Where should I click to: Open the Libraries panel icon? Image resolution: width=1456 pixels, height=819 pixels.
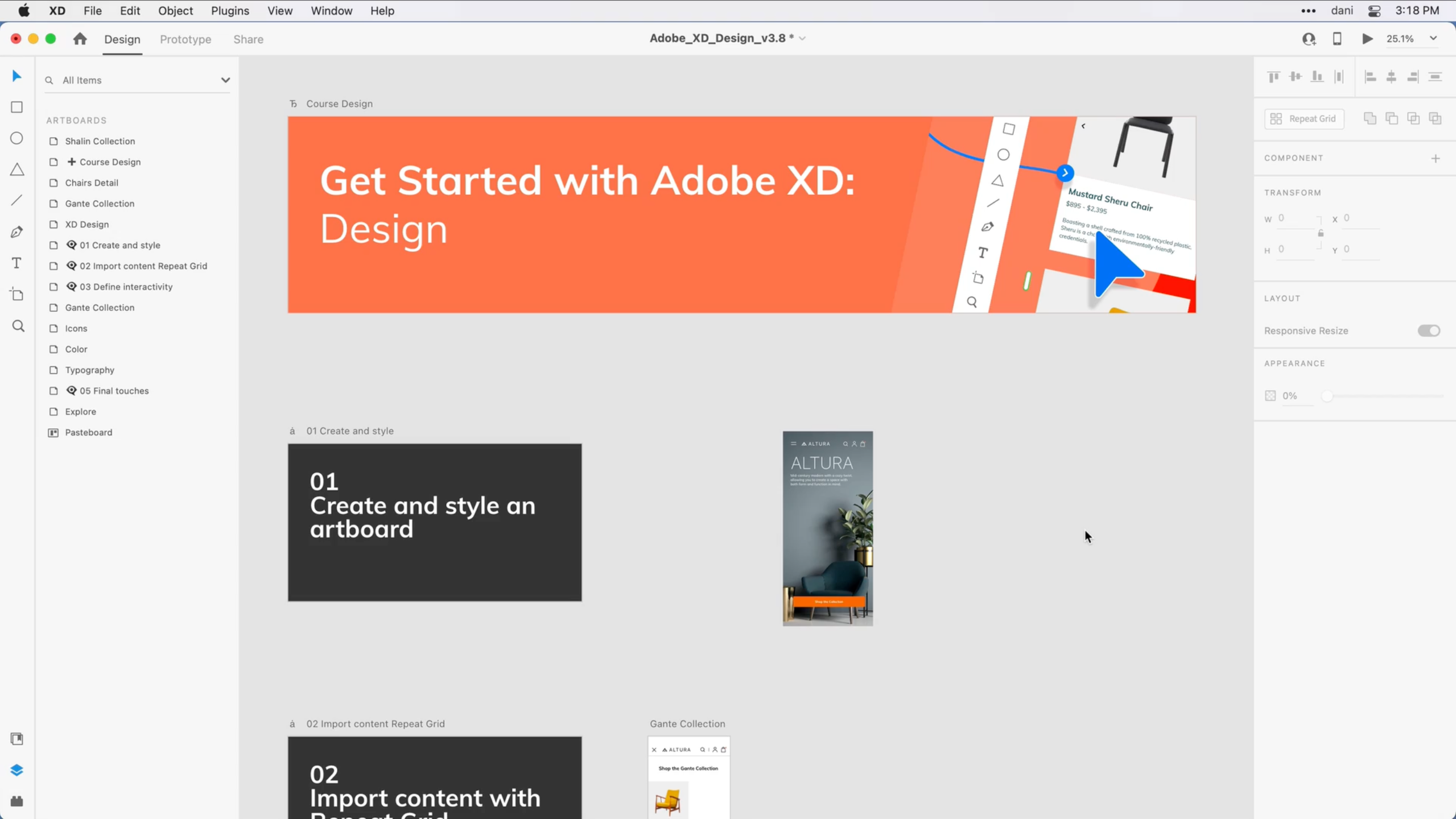pyautogui.click(x=17, y=738)
